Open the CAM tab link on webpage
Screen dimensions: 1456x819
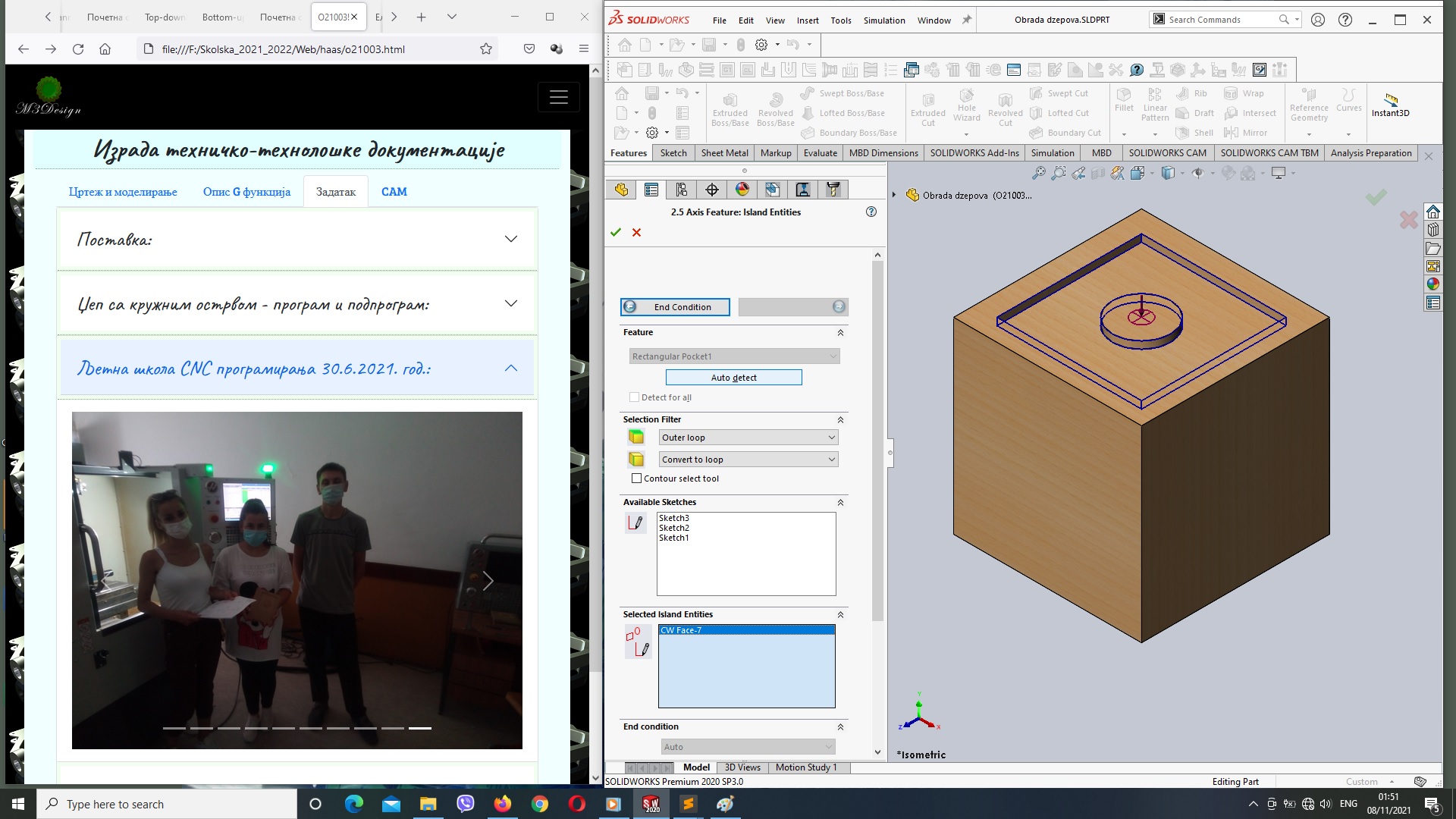(394, 192)
